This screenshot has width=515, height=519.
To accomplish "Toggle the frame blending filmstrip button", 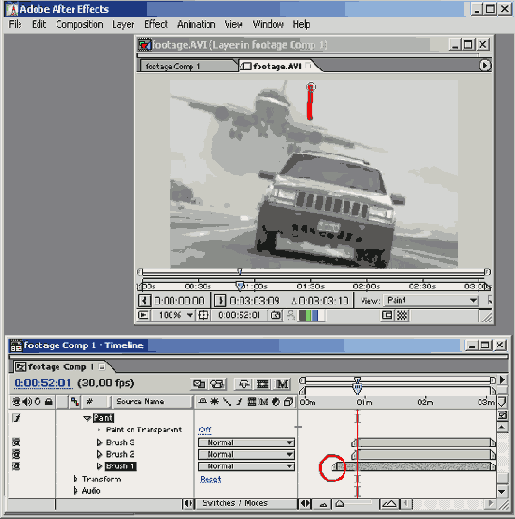I will coord(263,384).
